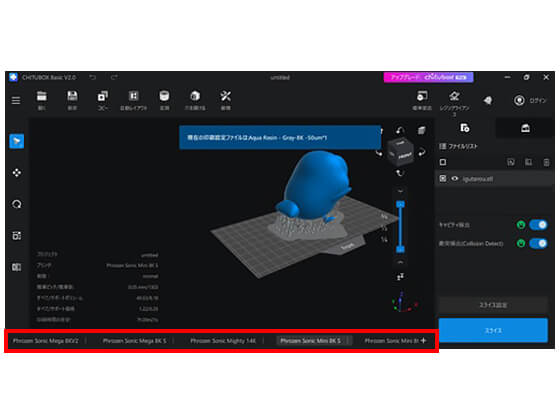
Task: Click the blue Slice button
Action: (x=493, y=331)
